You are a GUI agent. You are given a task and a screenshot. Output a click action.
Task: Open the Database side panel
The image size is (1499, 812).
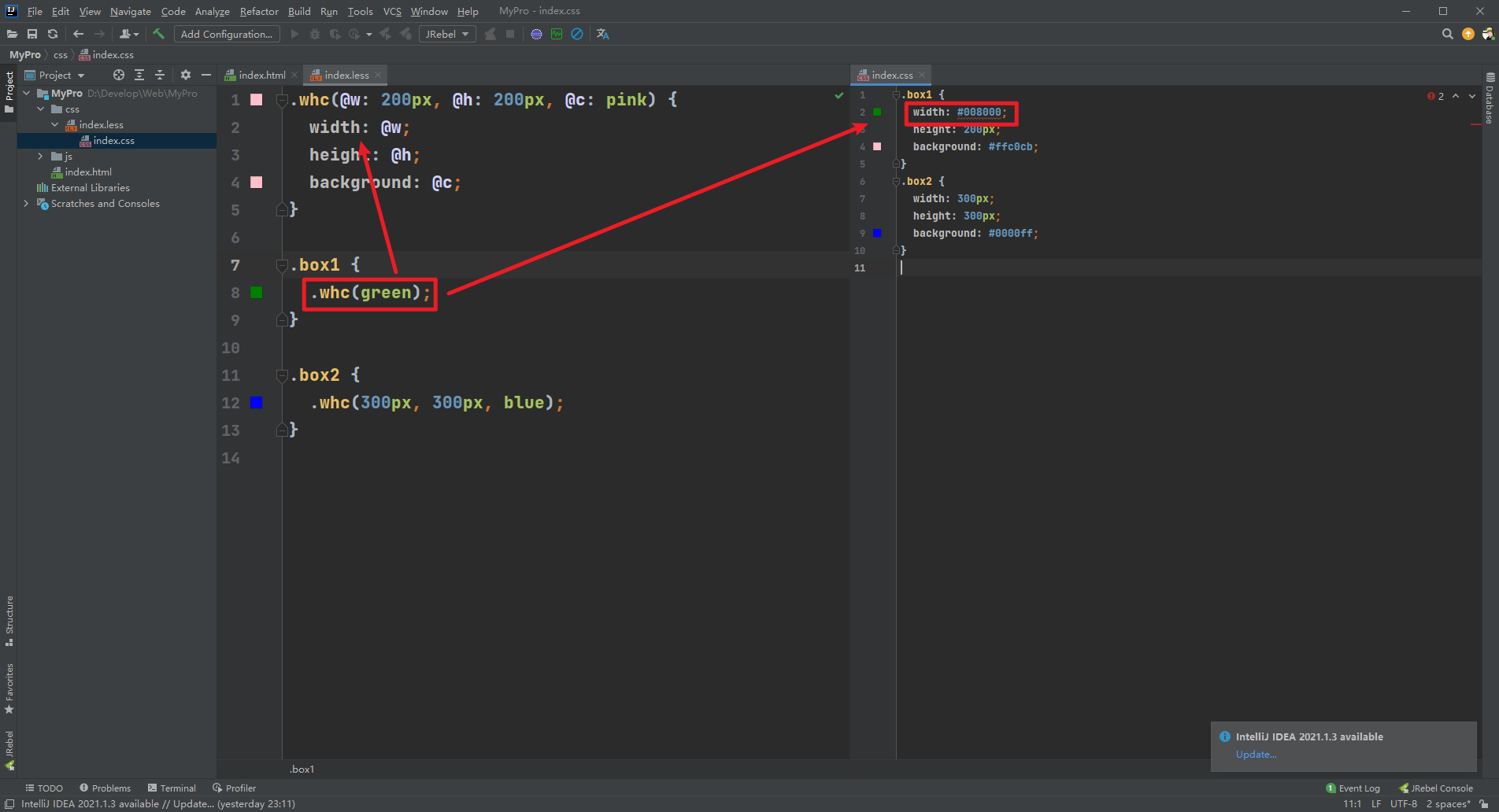tap(1490, 98)
